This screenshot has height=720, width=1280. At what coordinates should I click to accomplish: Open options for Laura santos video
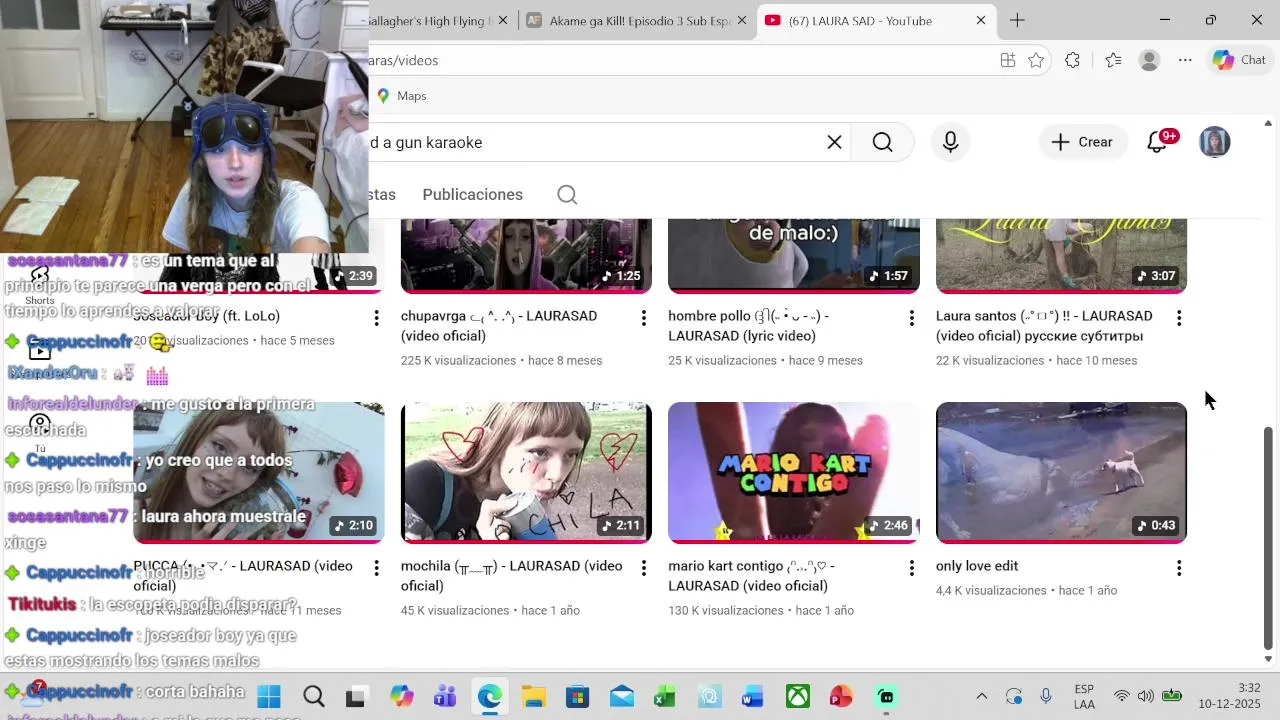[1179, 318]
